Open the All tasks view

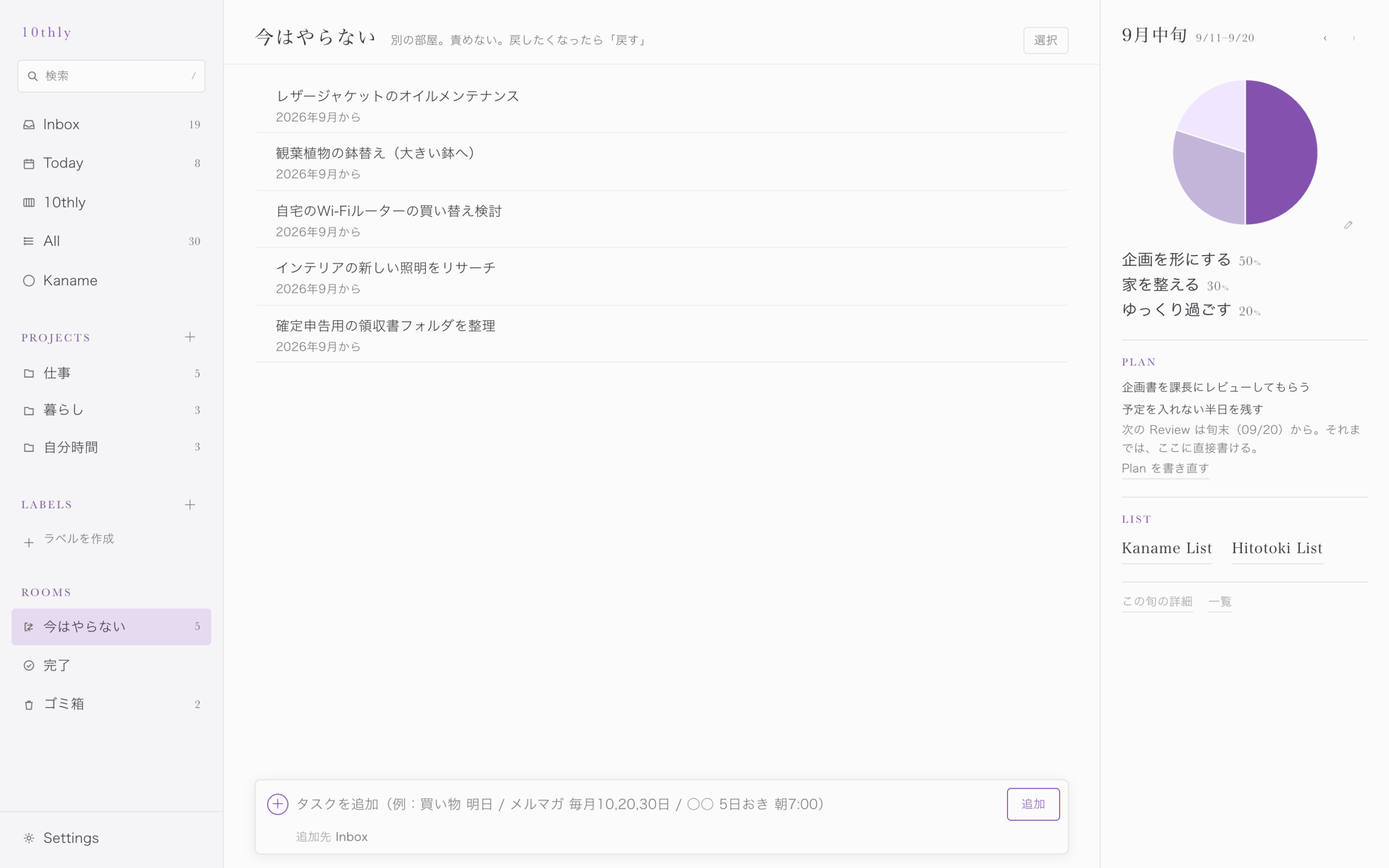click(111, 241)
